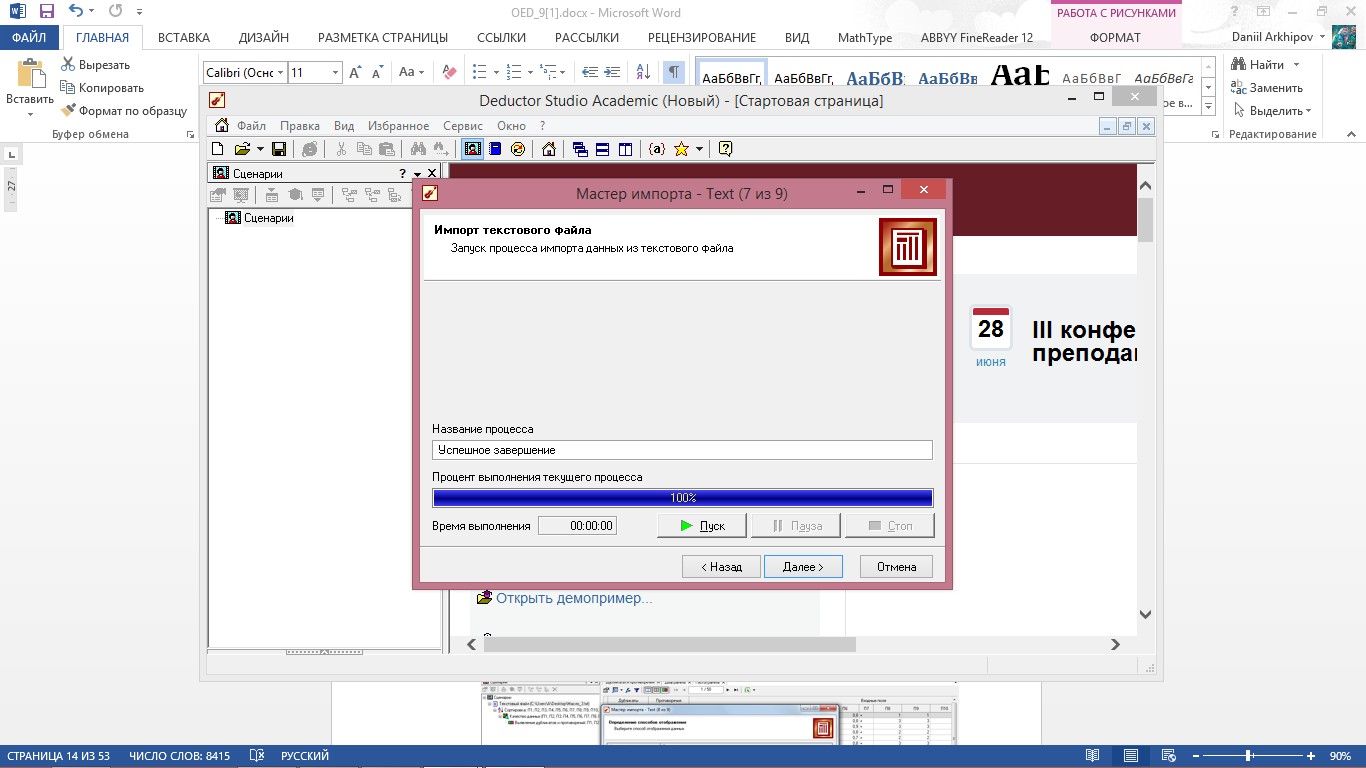Click Далее button in import wizard
The image size is (1366, 768).
803,567
